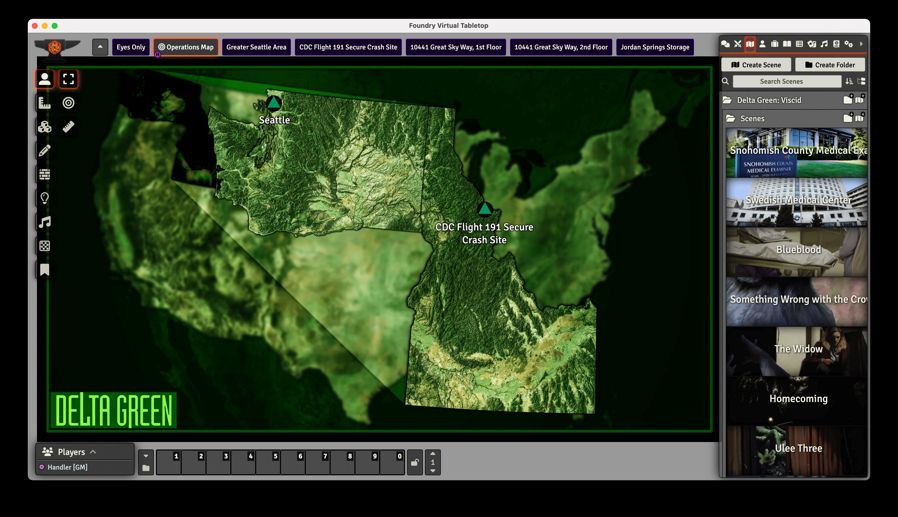898x517 pixels.
Task: Open the Rollable Tables sidebar tab
Action: 799,44
